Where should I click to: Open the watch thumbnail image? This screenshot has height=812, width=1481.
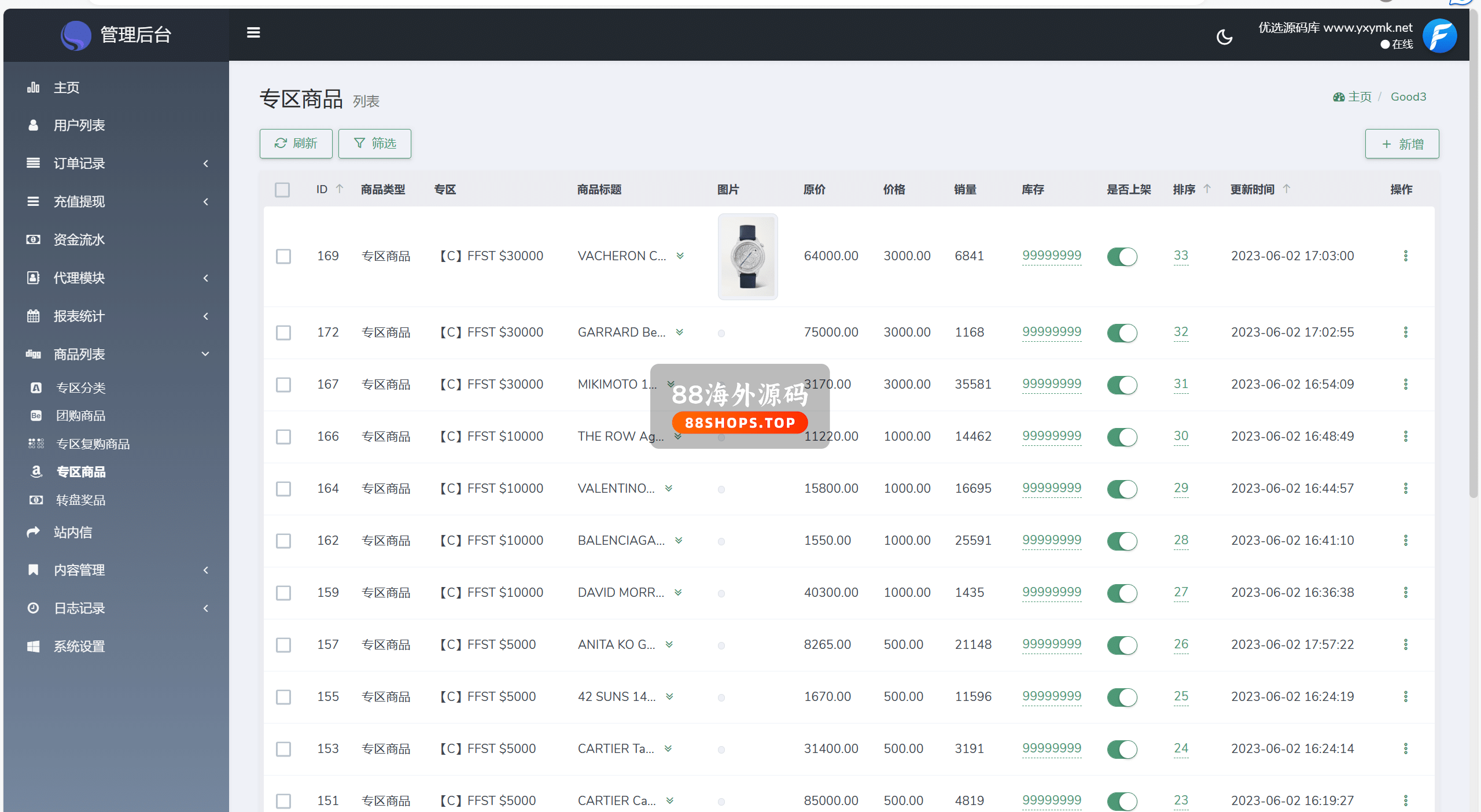tap(747, 256)
